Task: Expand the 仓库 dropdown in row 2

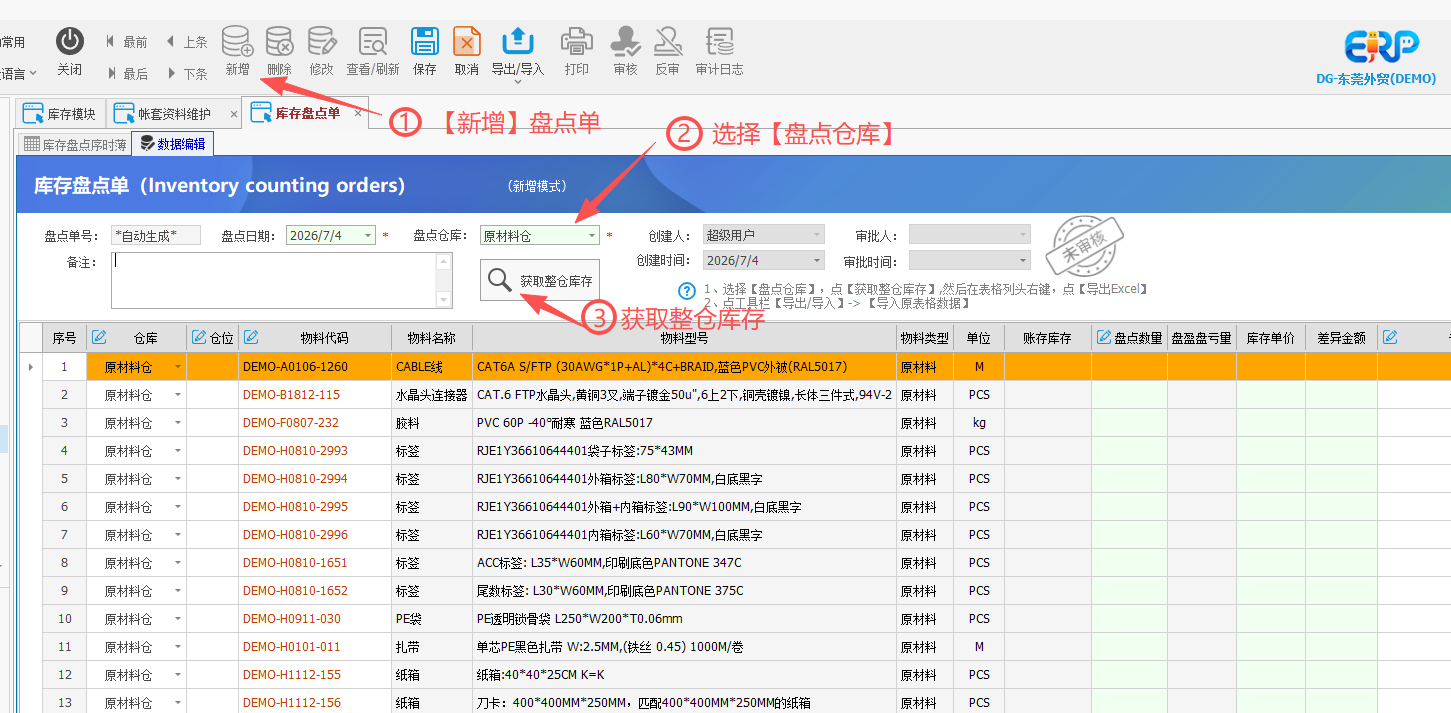Action: (x=178, y=395)
